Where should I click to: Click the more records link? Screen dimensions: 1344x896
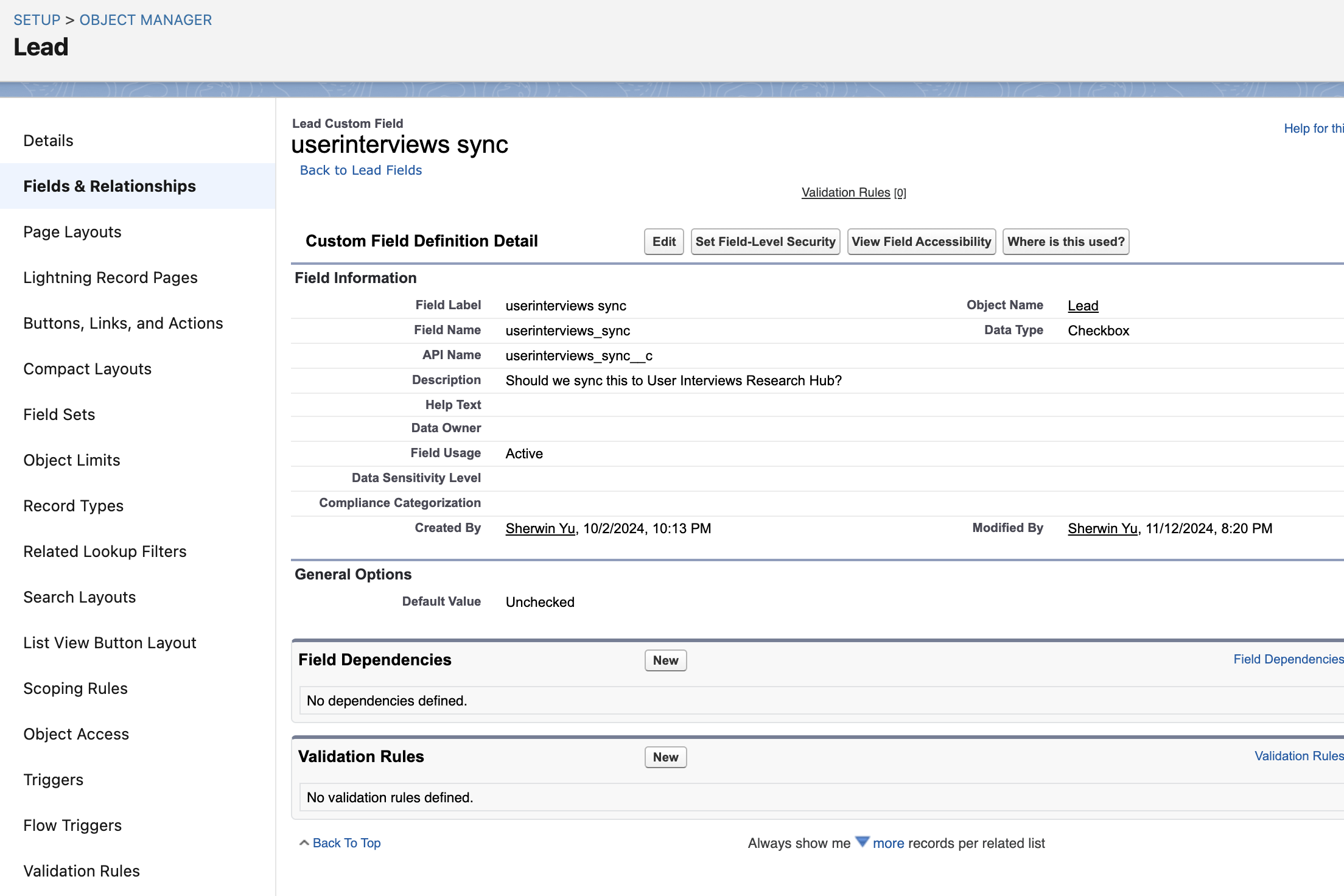(888, 843)
